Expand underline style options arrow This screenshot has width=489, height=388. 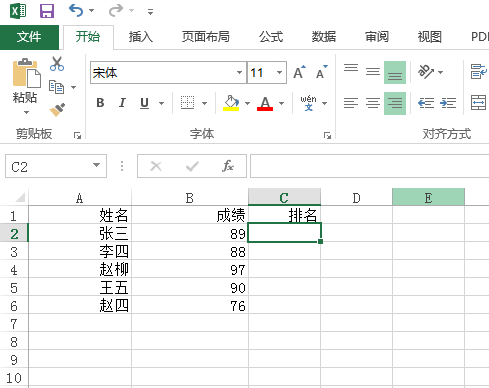coord(162,103)
